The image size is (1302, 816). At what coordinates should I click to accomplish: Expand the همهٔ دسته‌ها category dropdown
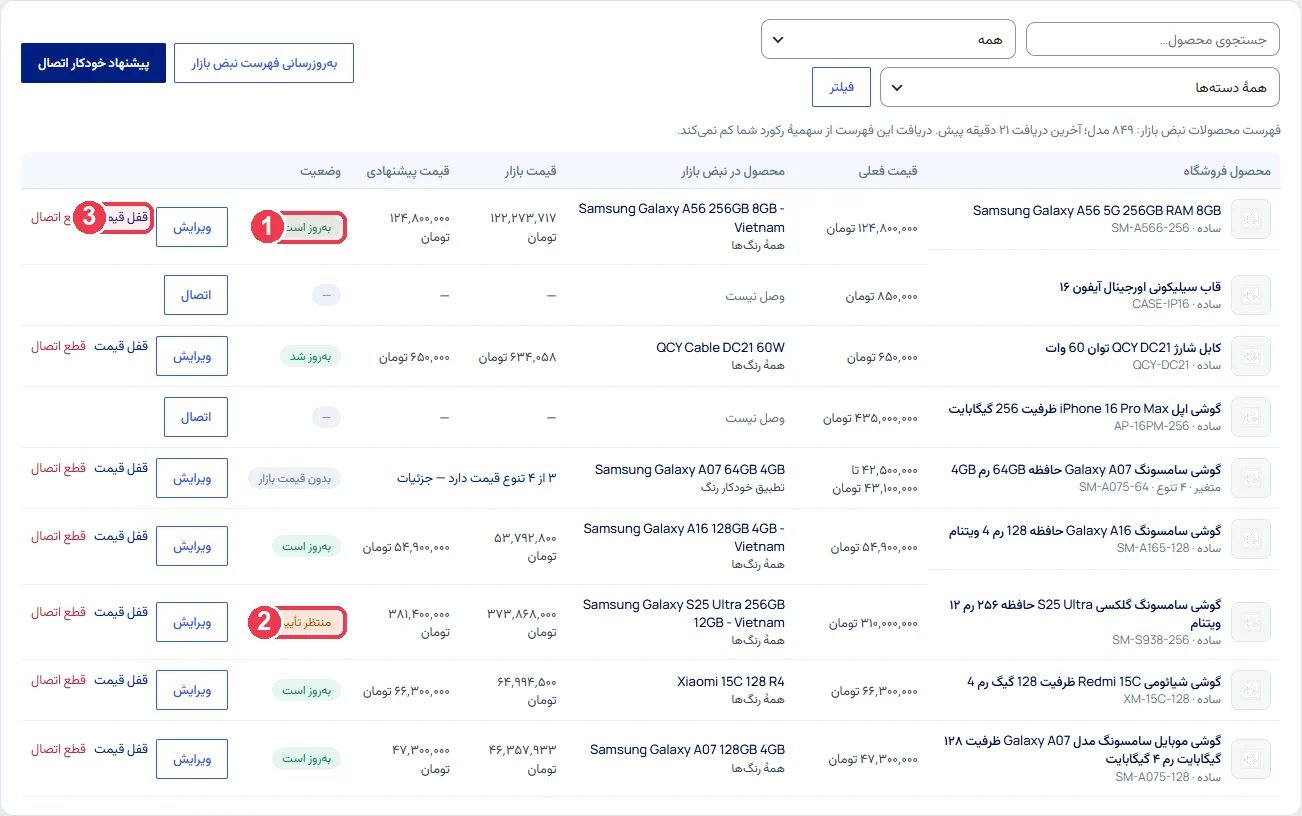click(x=1080, y=87)
